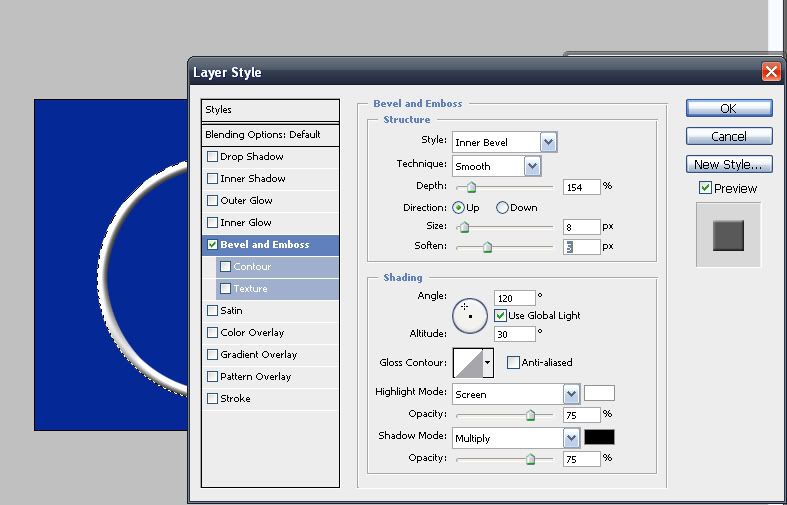787x505 pixels.
Task: Select the Down direction radio button
Action: point(502,208)
